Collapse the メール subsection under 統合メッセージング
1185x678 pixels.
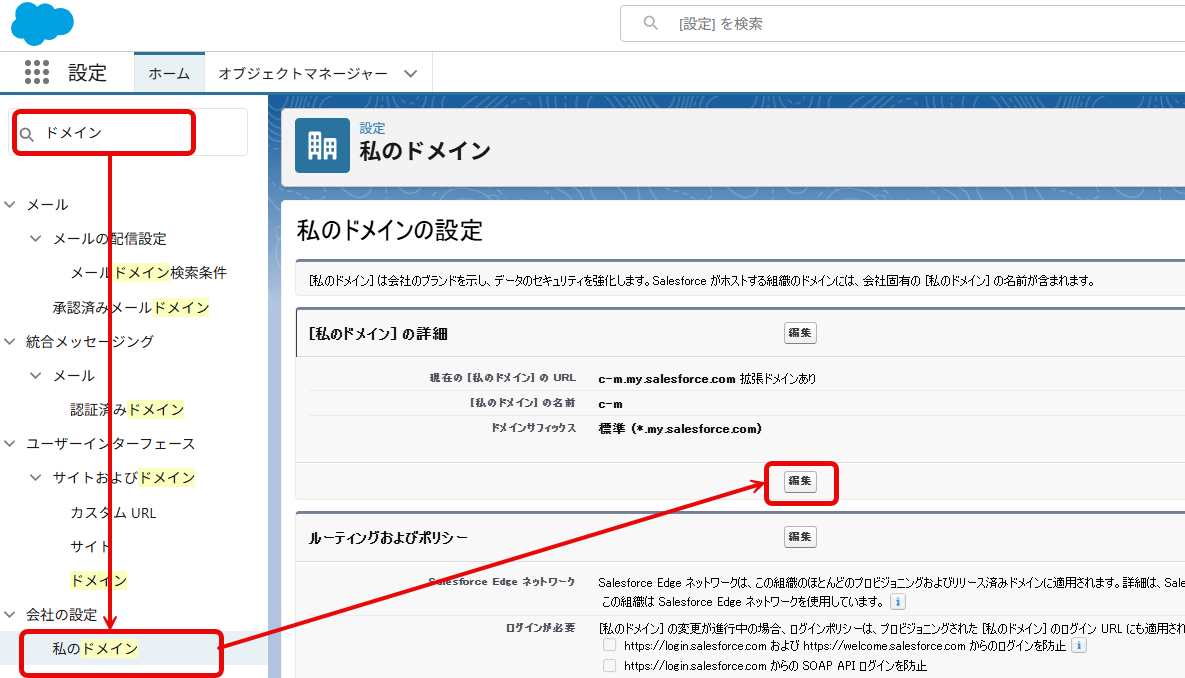click(x=36, y=375)
